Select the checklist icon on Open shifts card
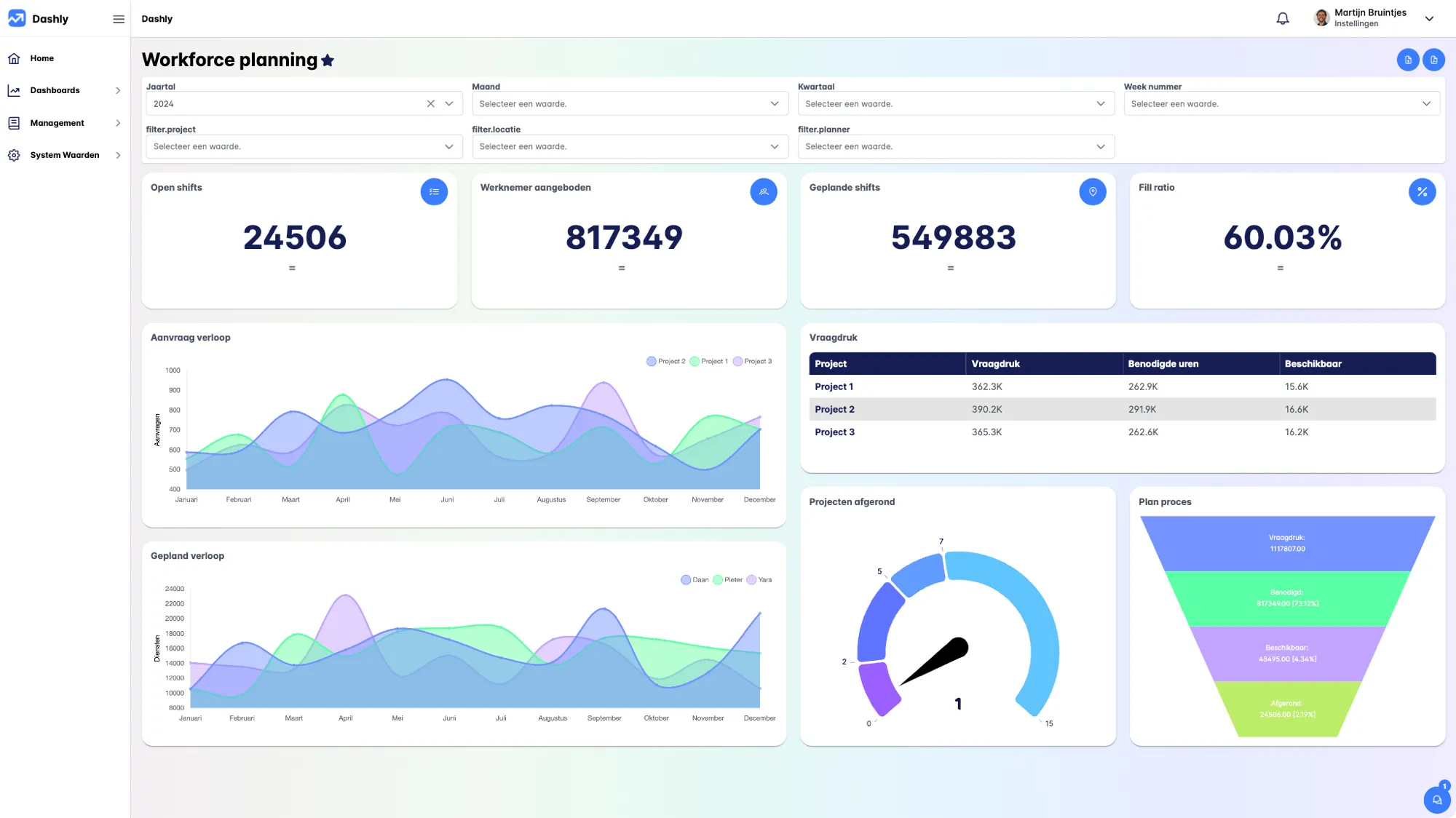Screen dimensions: 1456x818 (x=434, y=191)
